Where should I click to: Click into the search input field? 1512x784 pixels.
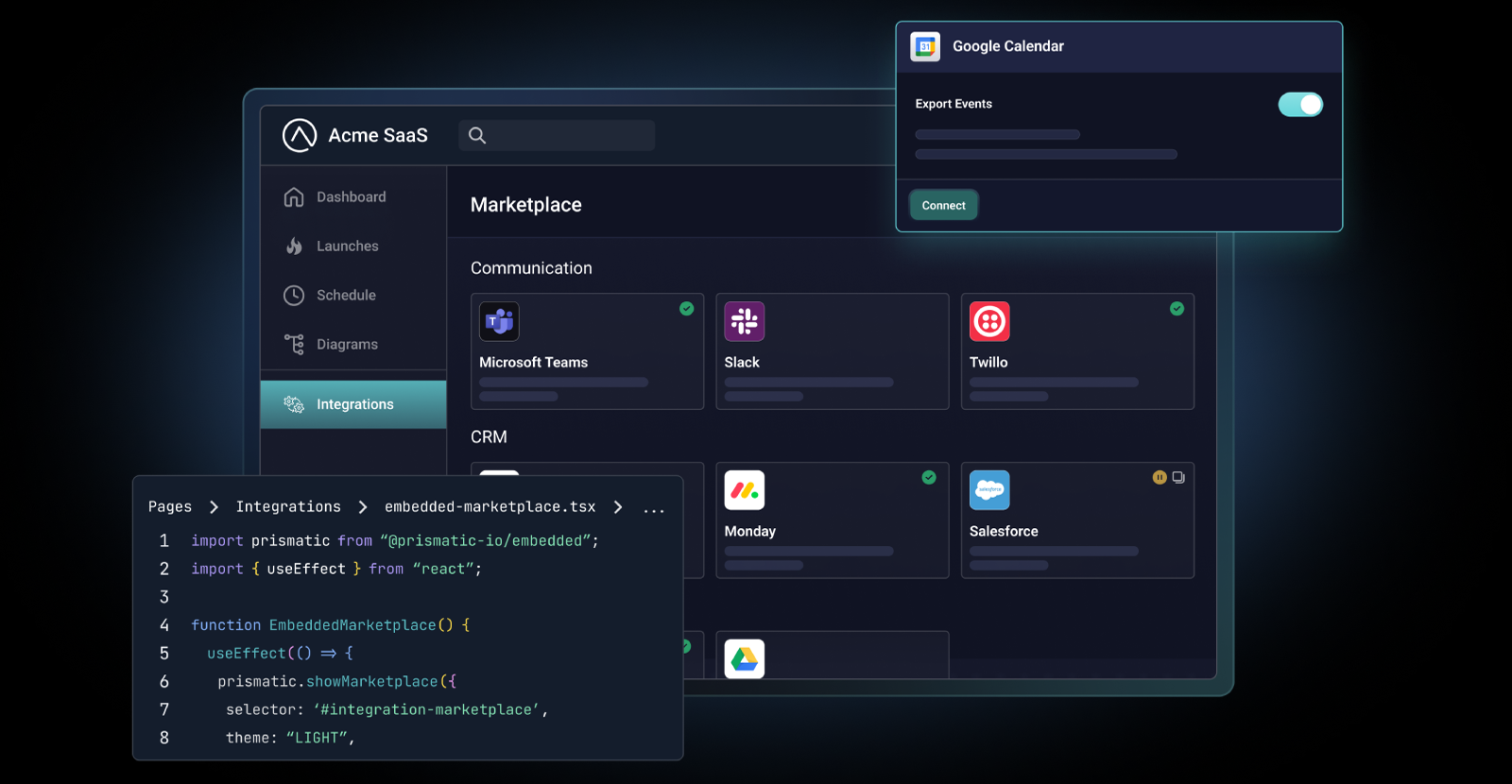click(557, 135)
